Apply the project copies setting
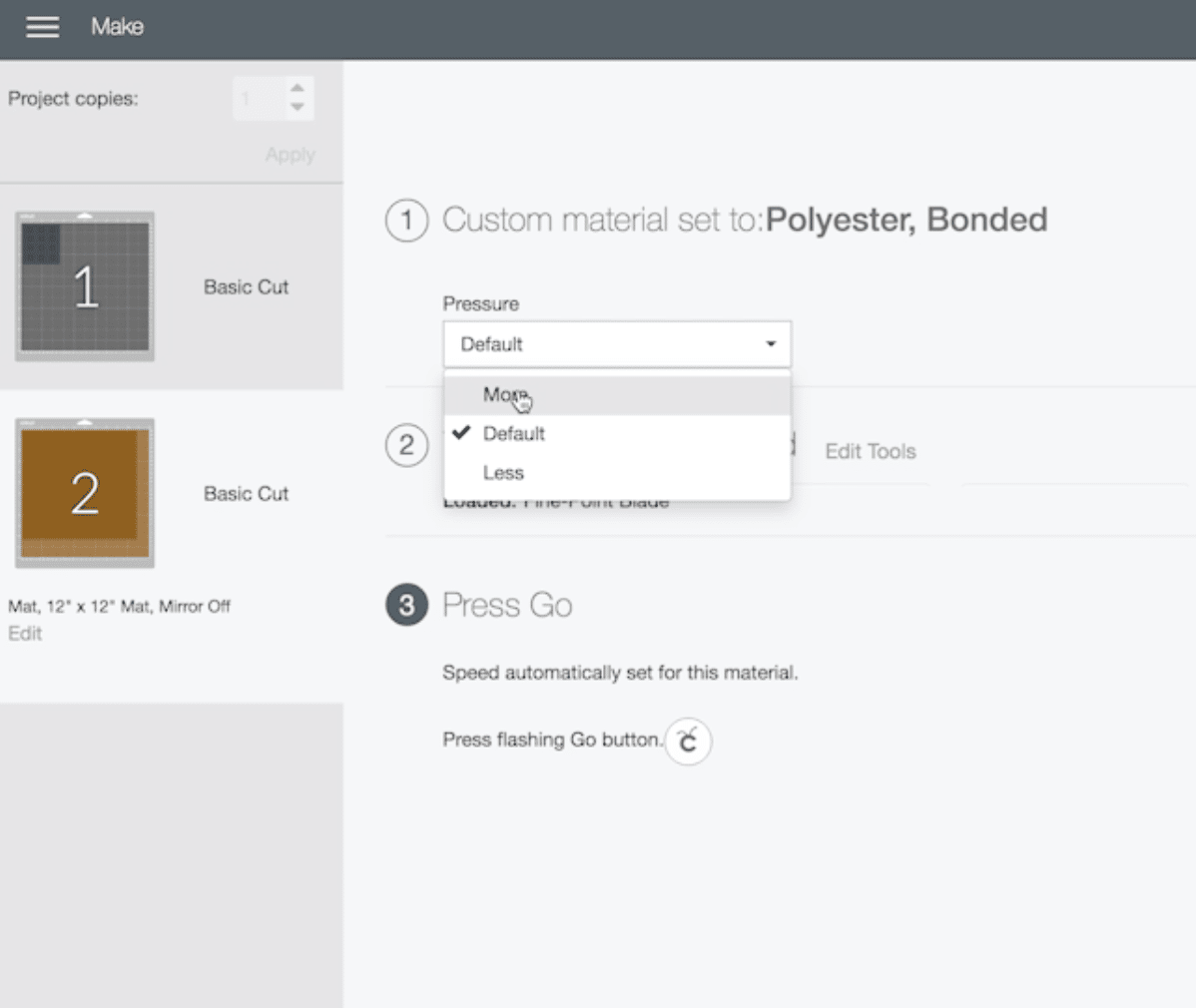Screen dimensions: 1196x1008 290,155
